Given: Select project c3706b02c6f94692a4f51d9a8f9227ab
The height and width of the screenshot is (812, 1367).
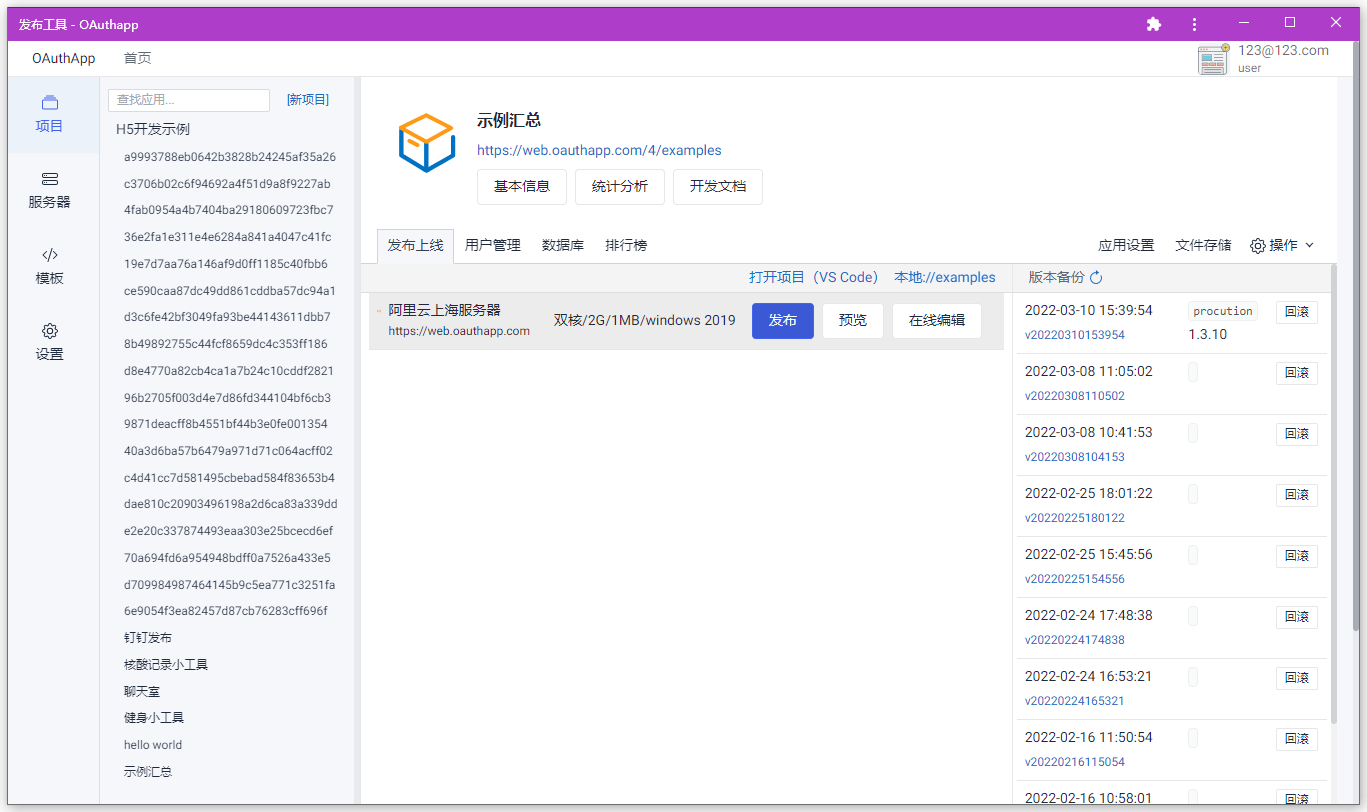Looking at the screenshot, I should click(x=227, y=184).
